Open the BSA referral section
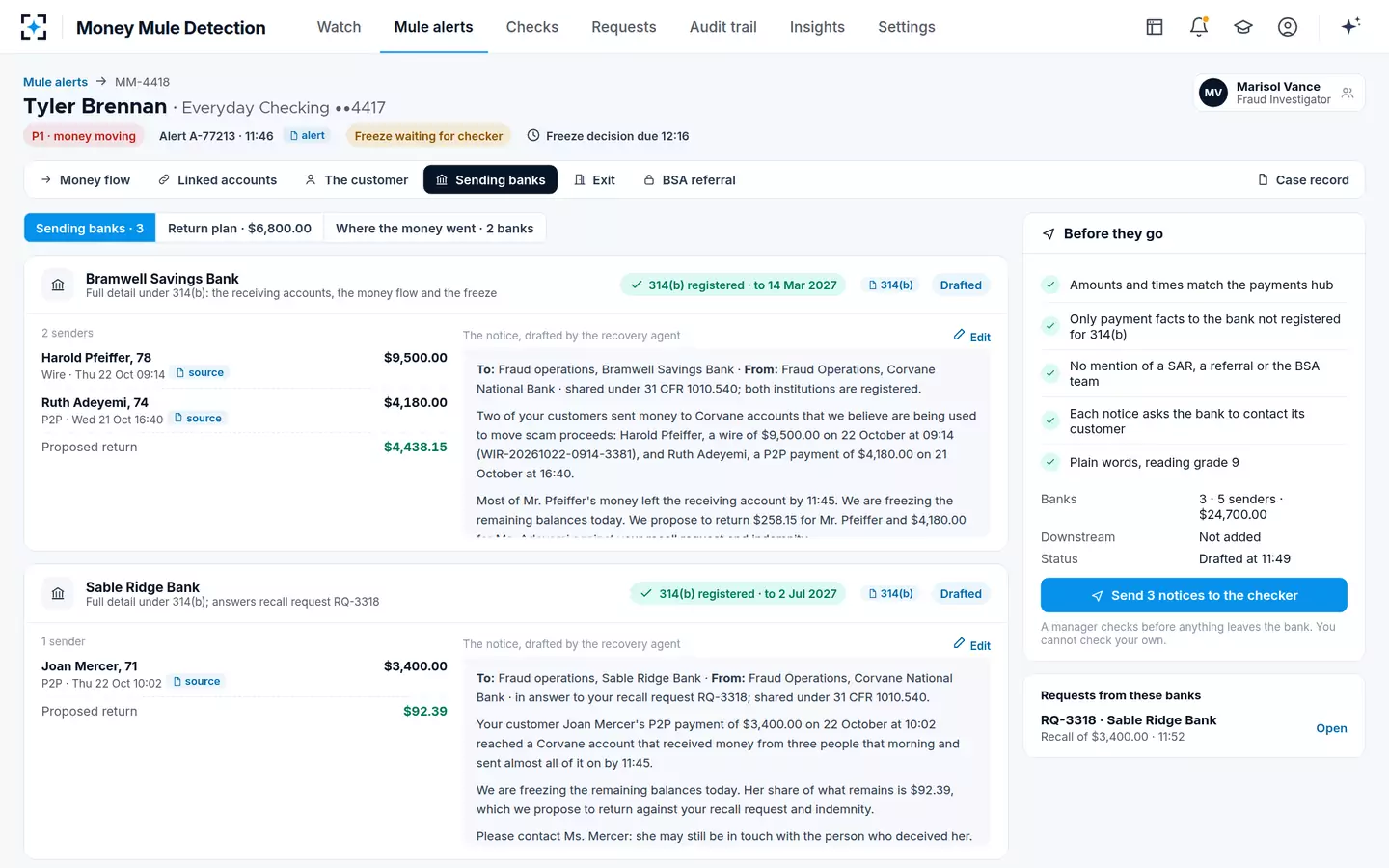 [x=689, y=180]
